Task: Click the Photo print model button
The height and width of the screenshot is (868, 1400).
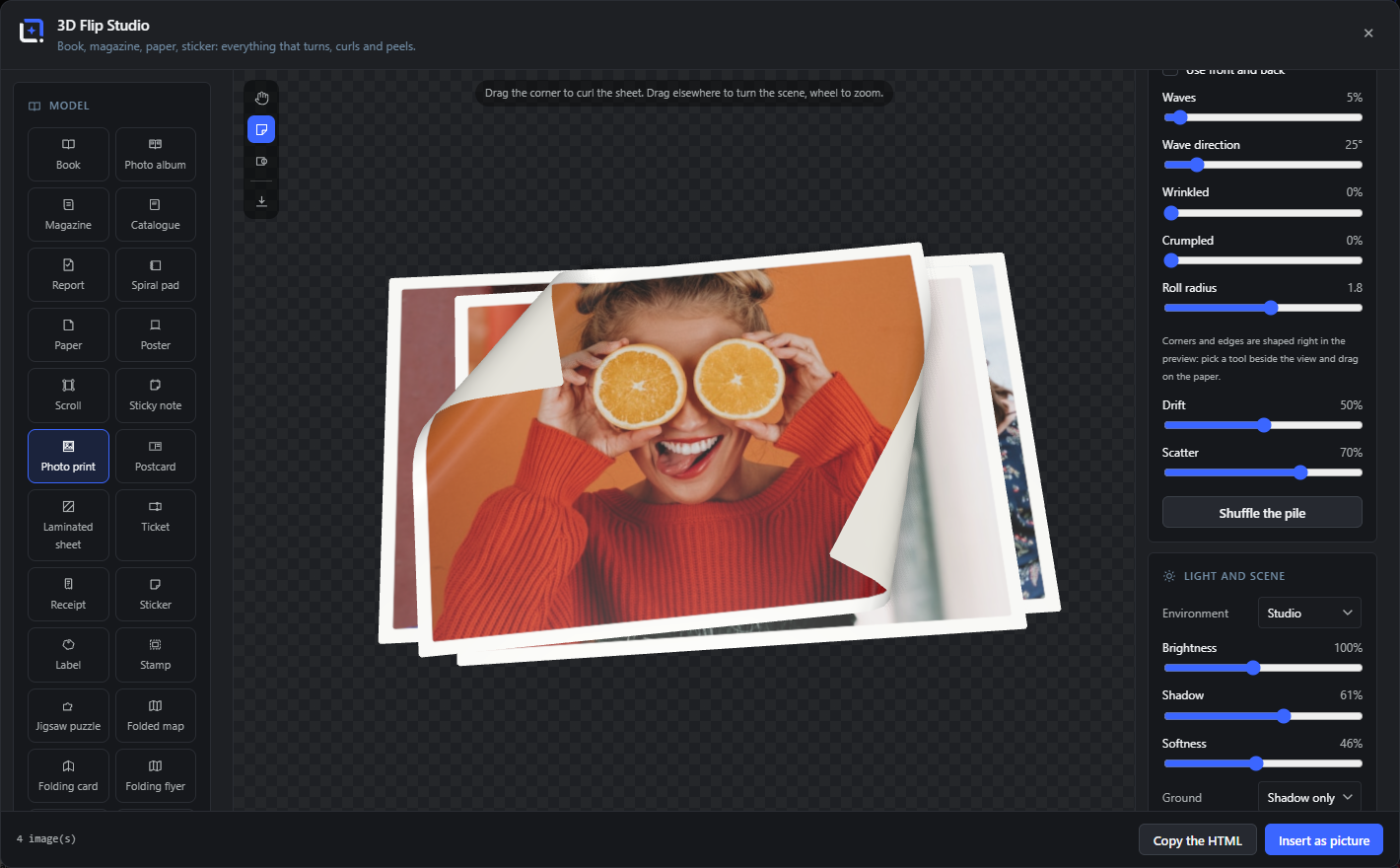Action: [x=68, y=457]
